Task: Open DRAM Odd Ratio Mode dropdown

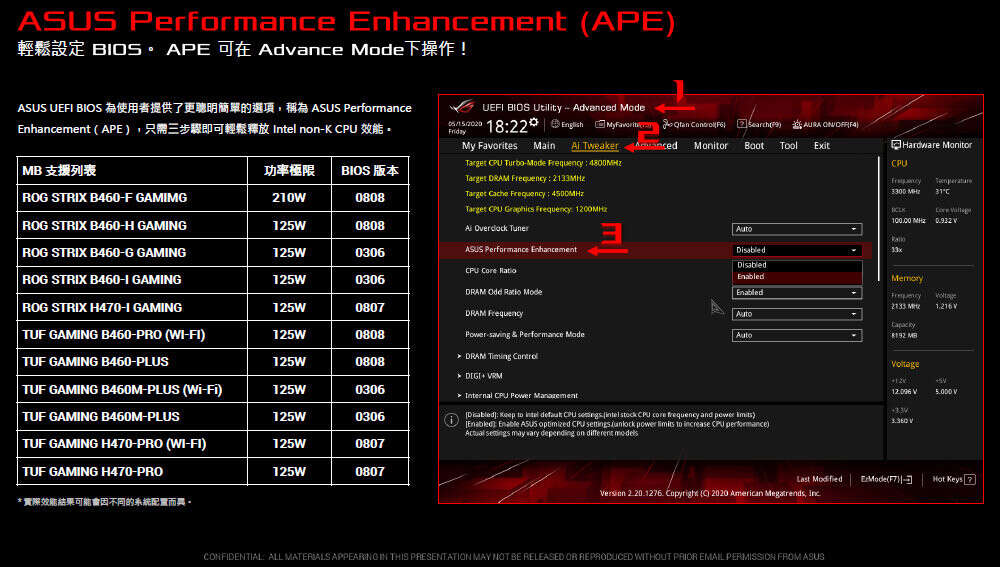Action: [797, 293]
